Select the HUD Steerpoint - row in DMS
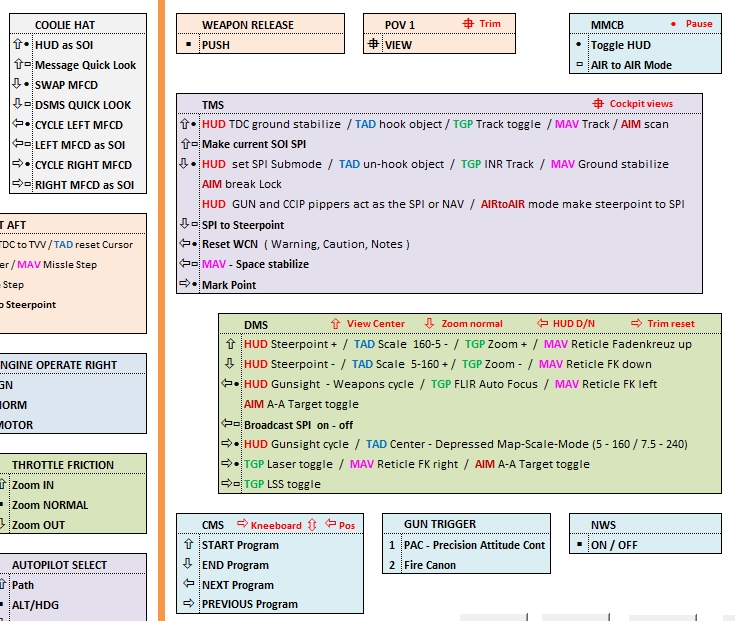 [x=470, y=364]
